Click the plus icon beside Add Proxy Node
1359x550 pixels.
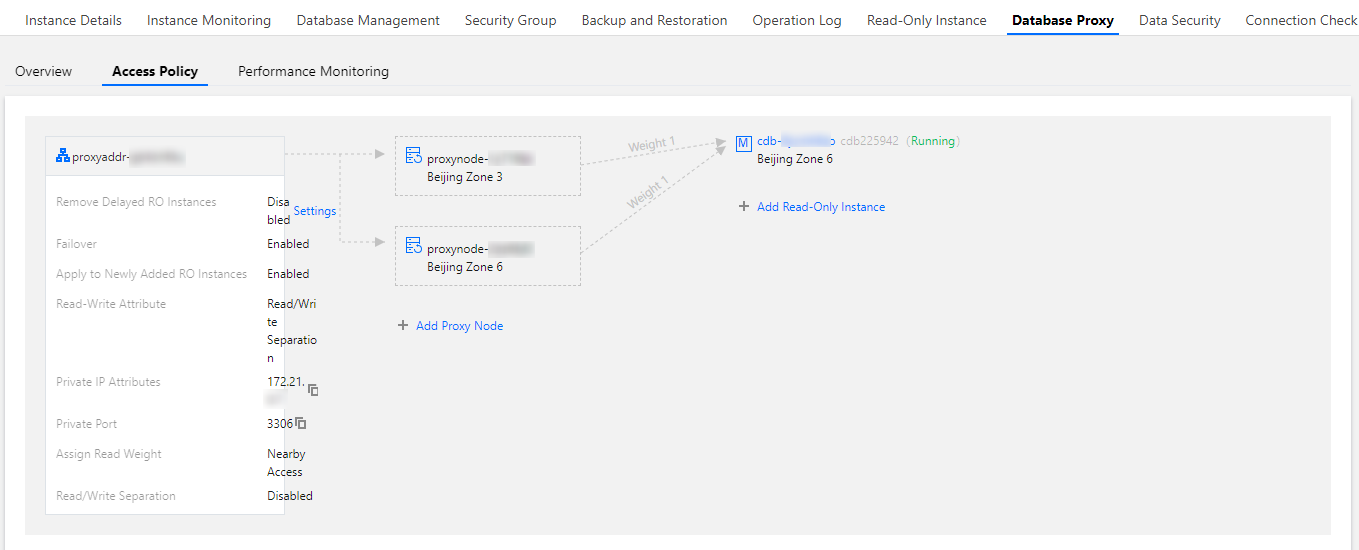coord(403,326)
